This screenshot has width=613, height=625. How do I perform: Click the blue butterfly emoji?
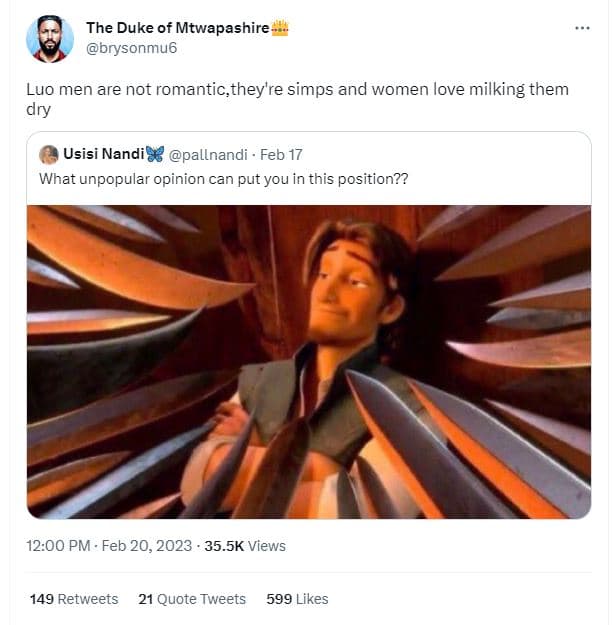[155, 154]
